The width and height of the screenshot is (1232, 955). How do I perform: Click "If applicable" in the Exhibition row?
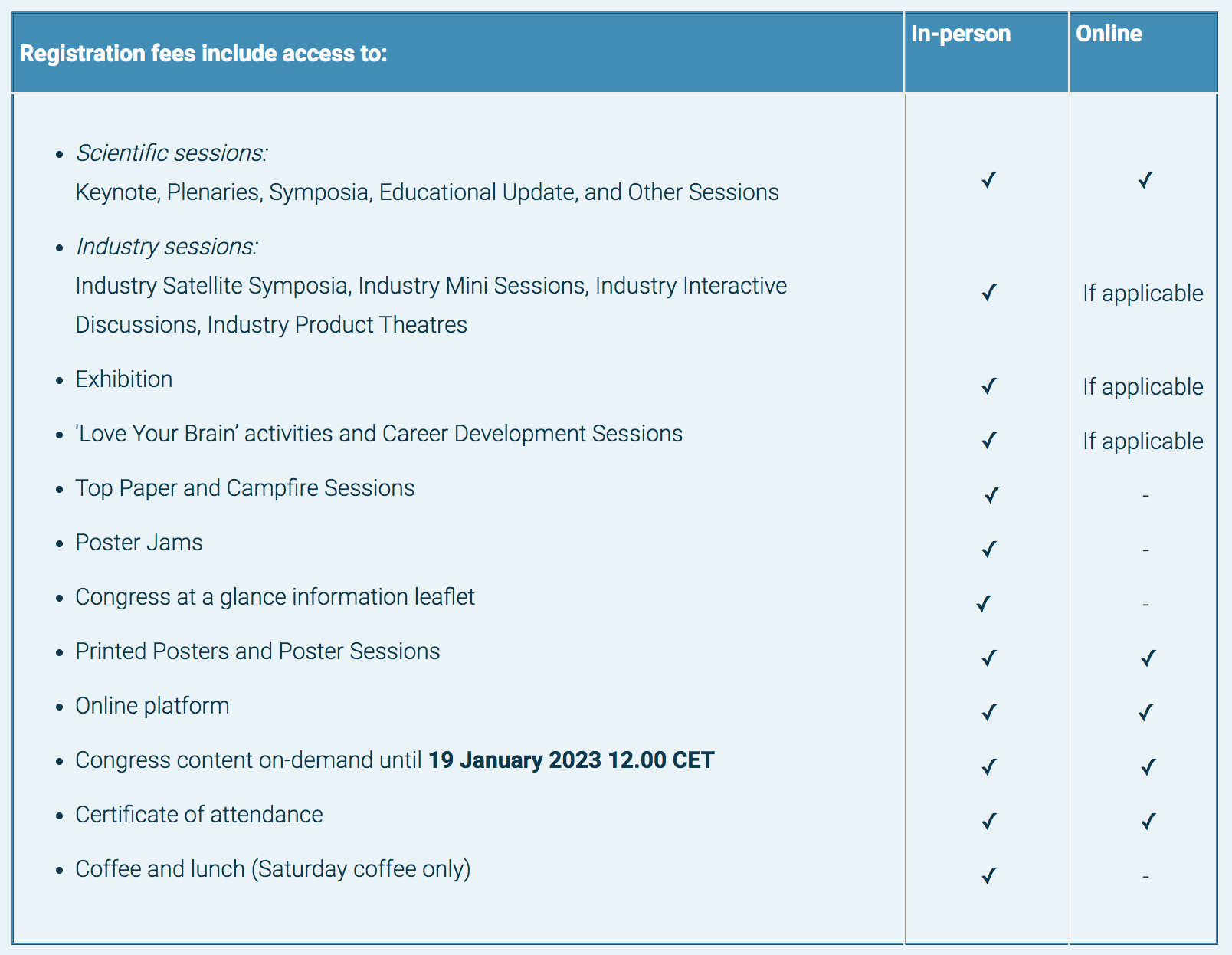1142,387
